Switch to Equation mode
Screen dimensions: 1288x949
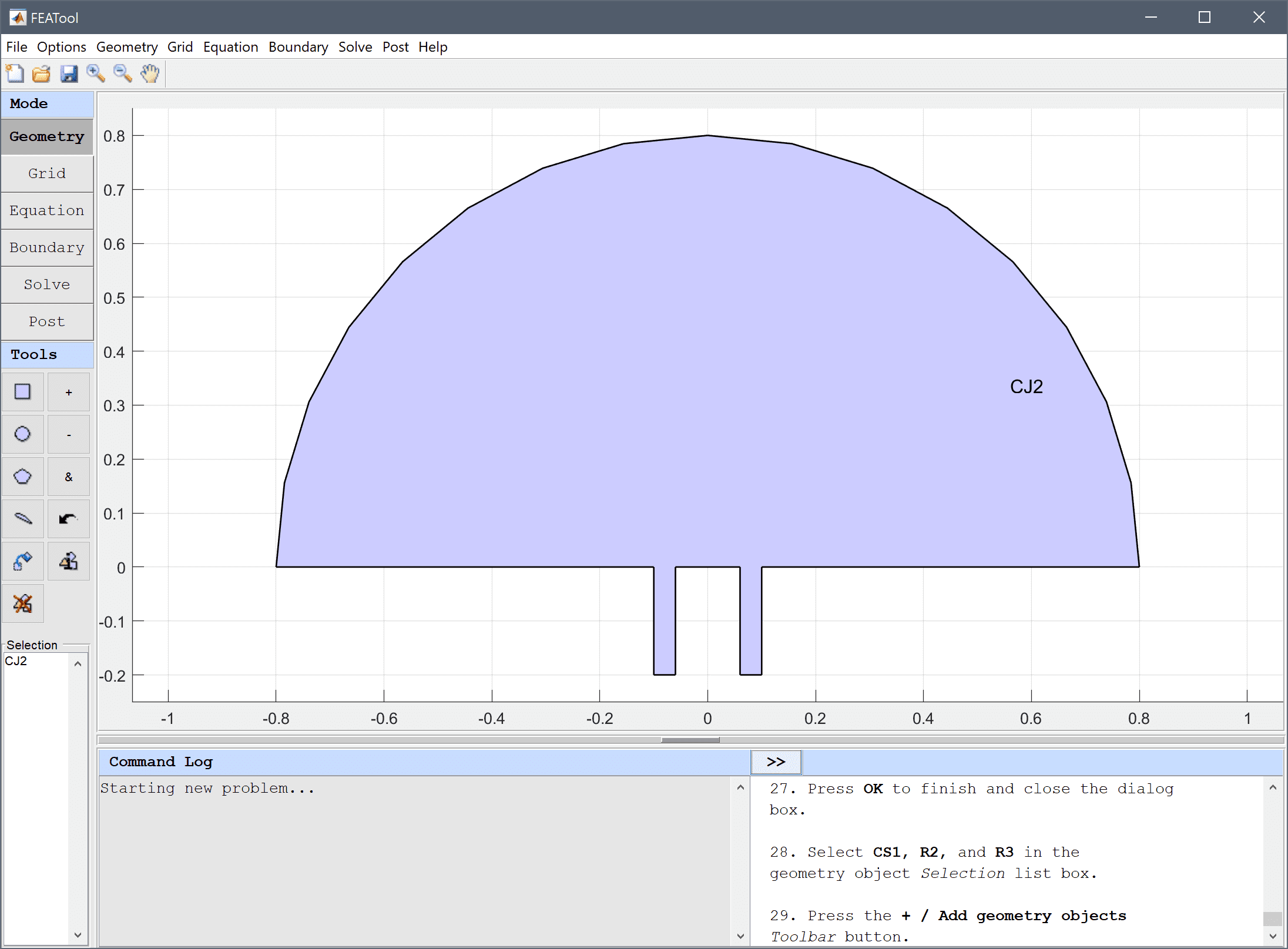pyautogui.click(x=47, y=210)
